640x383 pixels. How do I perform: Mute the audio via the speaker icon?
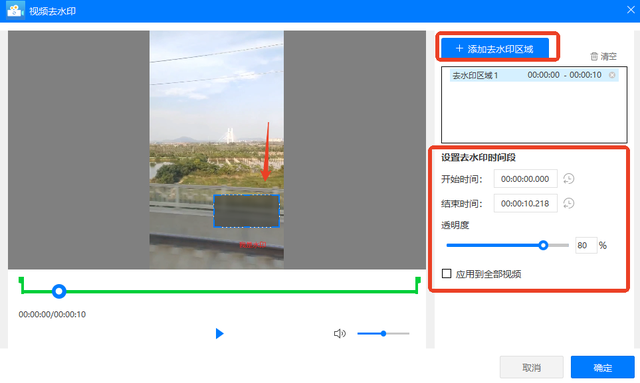(340, 334)
